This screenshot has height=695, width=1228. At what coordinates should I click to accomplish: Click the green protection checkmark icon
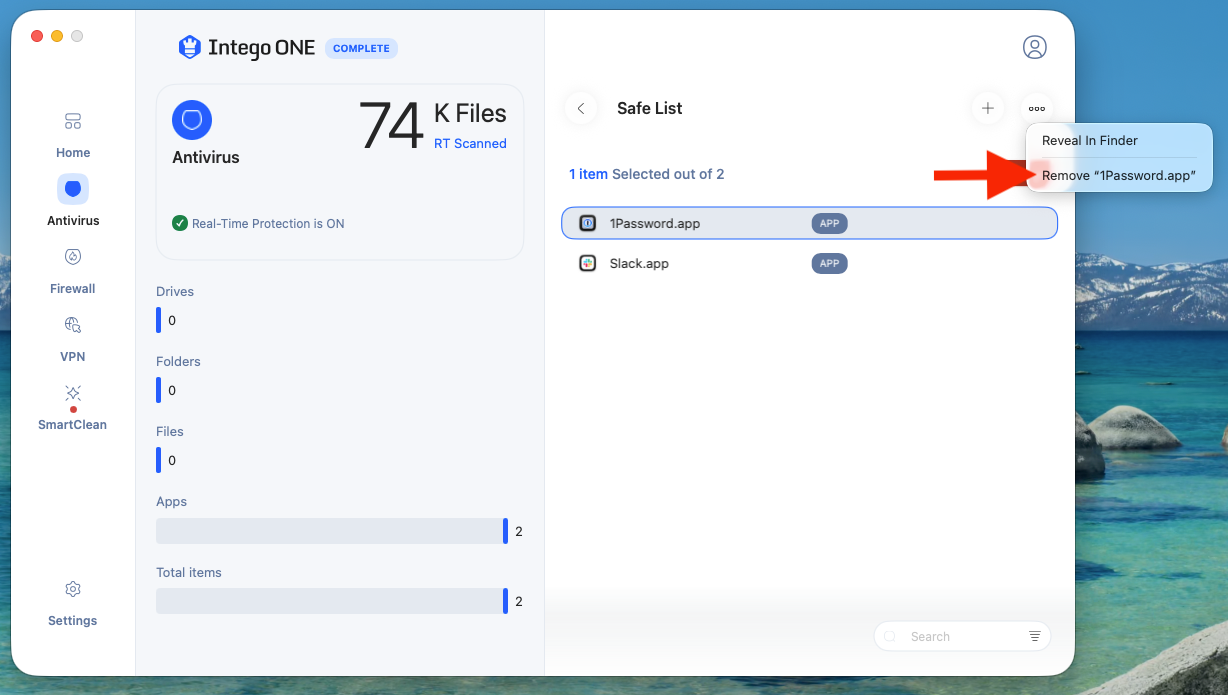point(180,223)
